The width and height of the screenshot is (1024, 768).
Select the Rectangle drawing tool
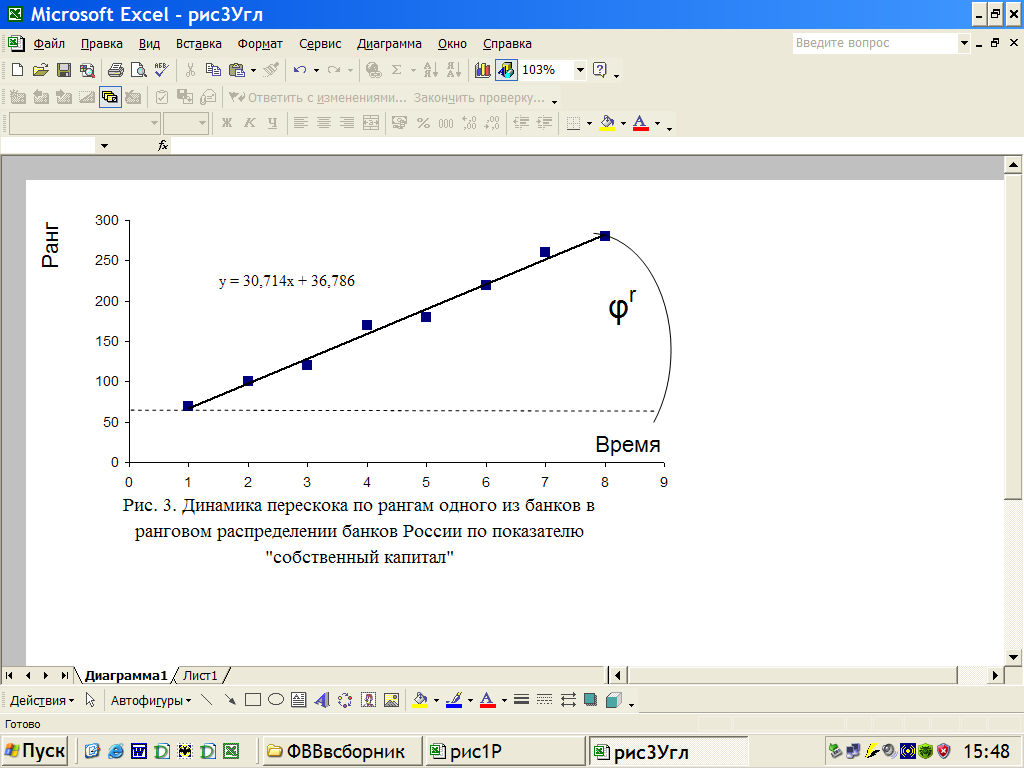point(253,700)
